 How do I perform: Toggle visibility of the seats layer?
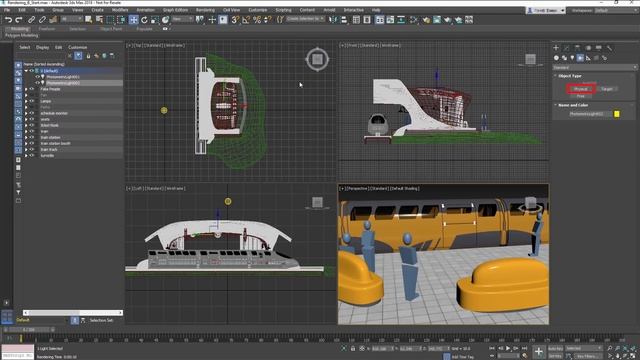pyautogui.click(x=31, y=119)
